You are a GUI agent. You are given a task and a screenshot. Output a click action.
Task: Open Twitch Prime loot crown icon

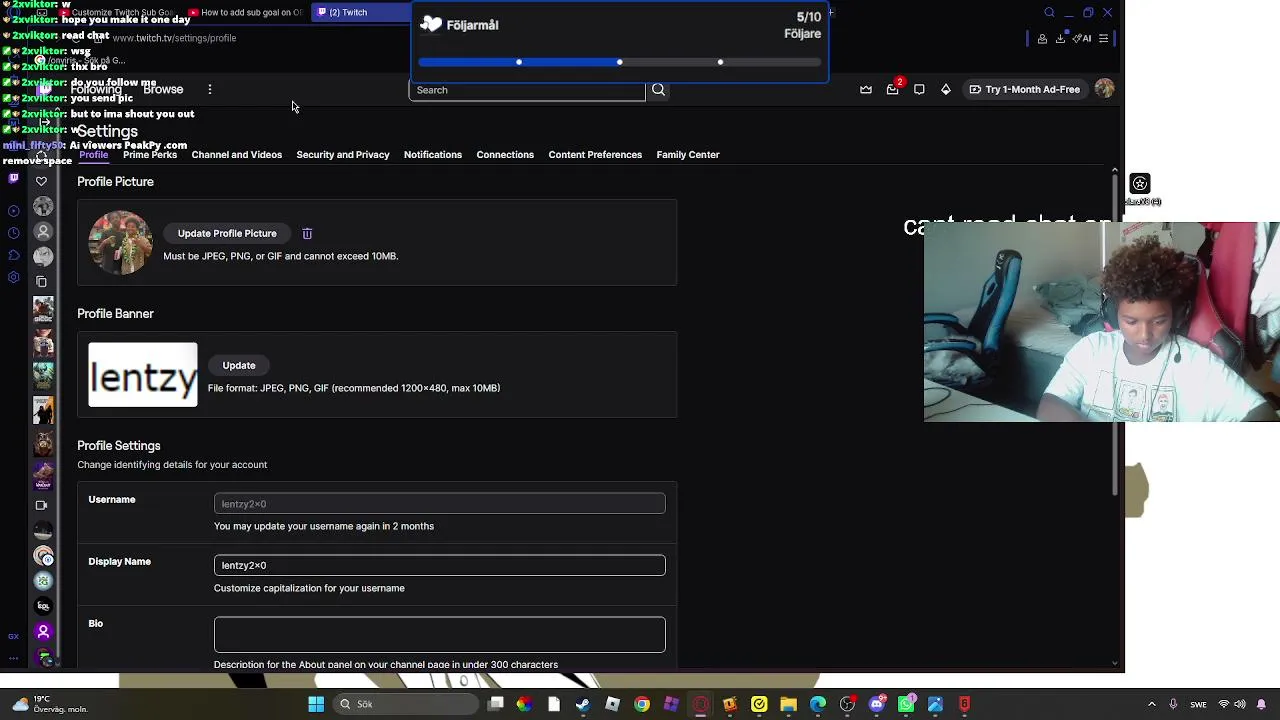click(x=866, y=90)
